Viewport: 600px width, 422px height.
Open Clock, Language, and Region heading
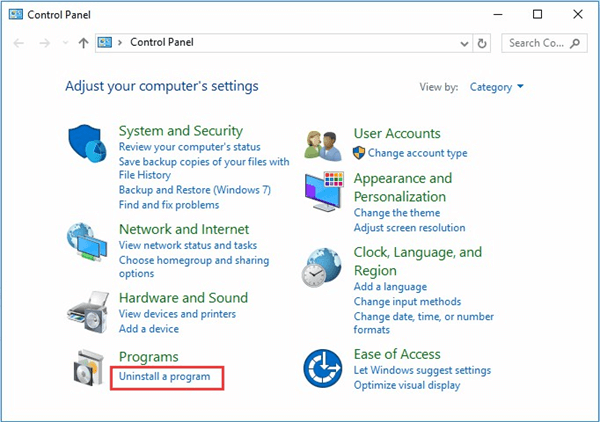point(417,261)
